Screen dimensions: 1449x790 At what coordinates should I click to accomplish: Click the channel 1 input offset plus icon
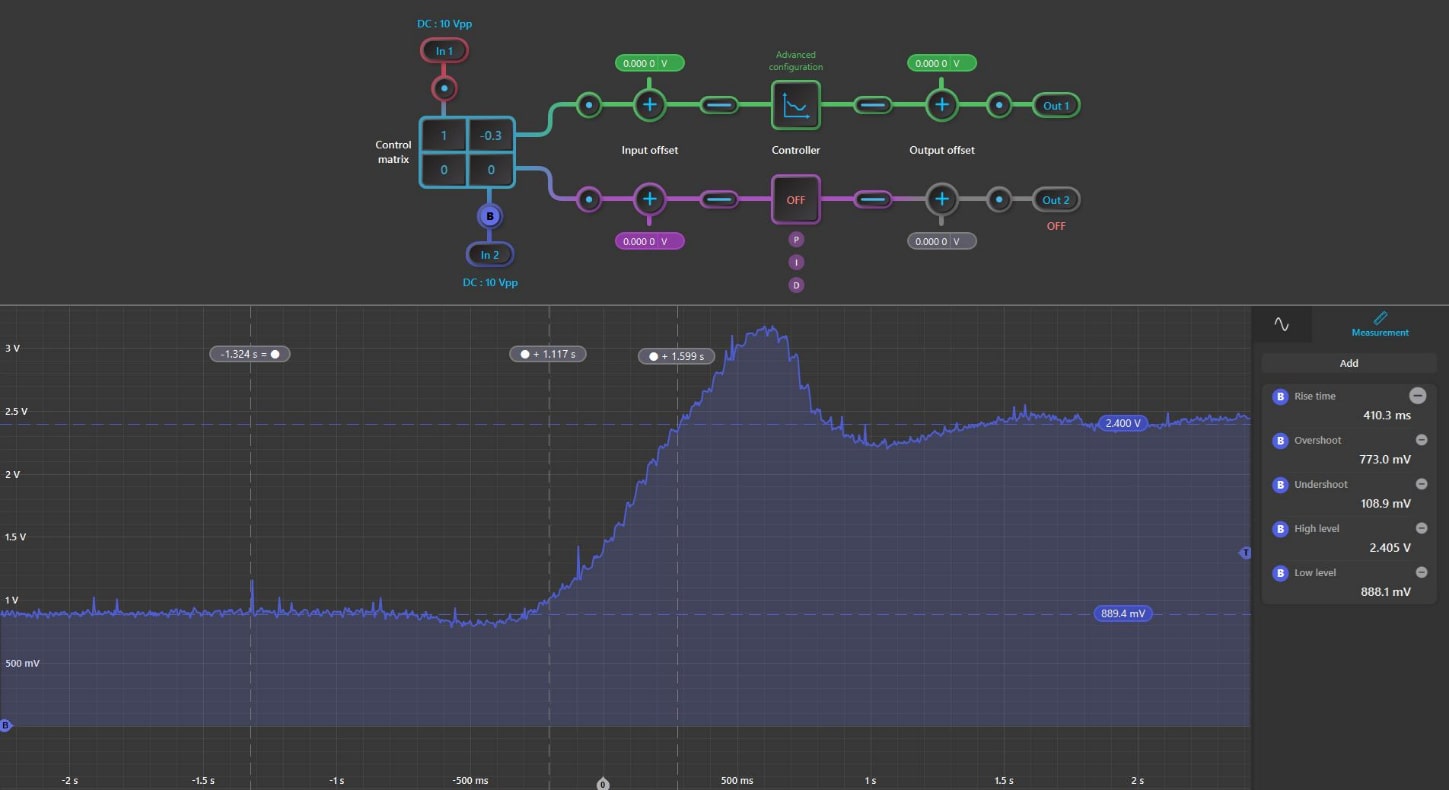pyautogui.click(x=649, y=105)
